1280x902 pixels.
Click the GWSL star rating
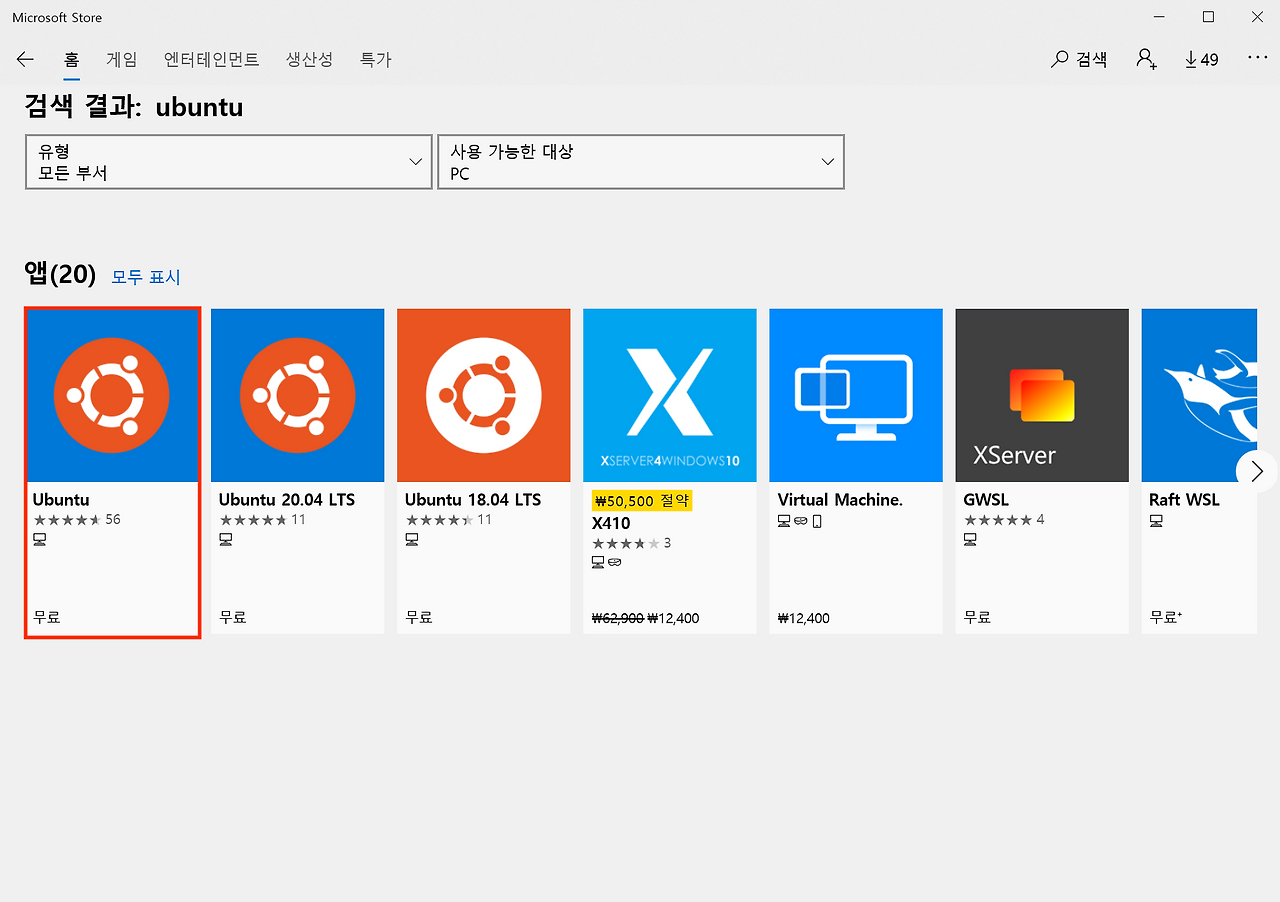[x=997, y=520]
